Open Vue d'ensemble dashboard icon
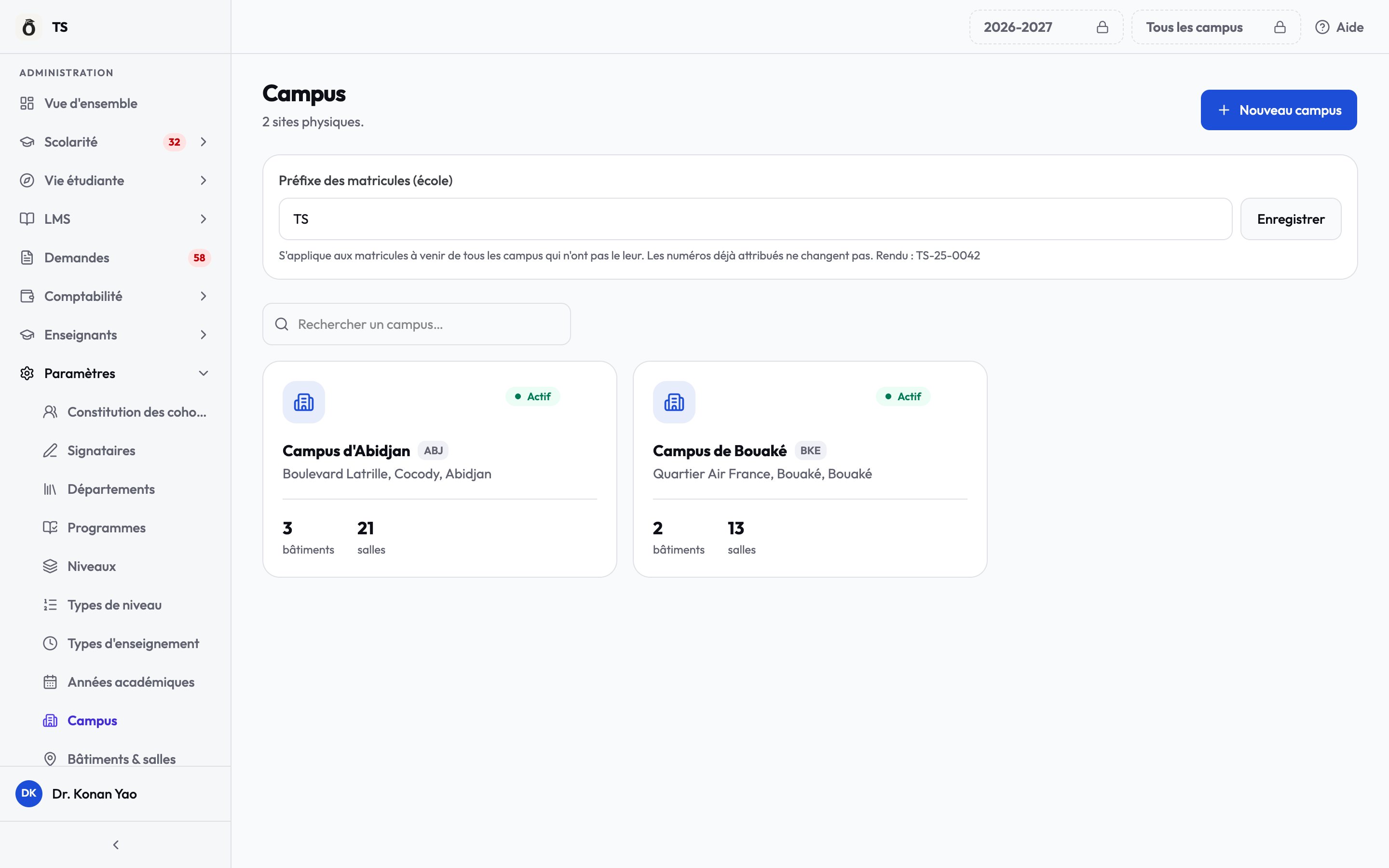The height and width of the screenshot is (868, 1389). [x=27, y=103]
